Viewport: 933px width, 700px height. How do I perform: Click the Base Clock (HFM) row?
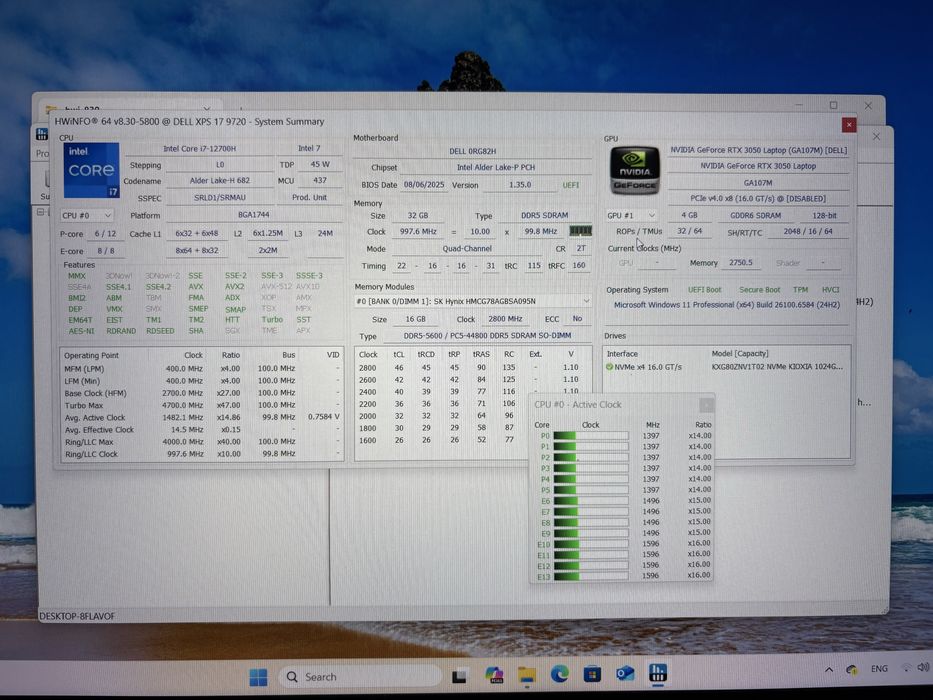[202, 393]
